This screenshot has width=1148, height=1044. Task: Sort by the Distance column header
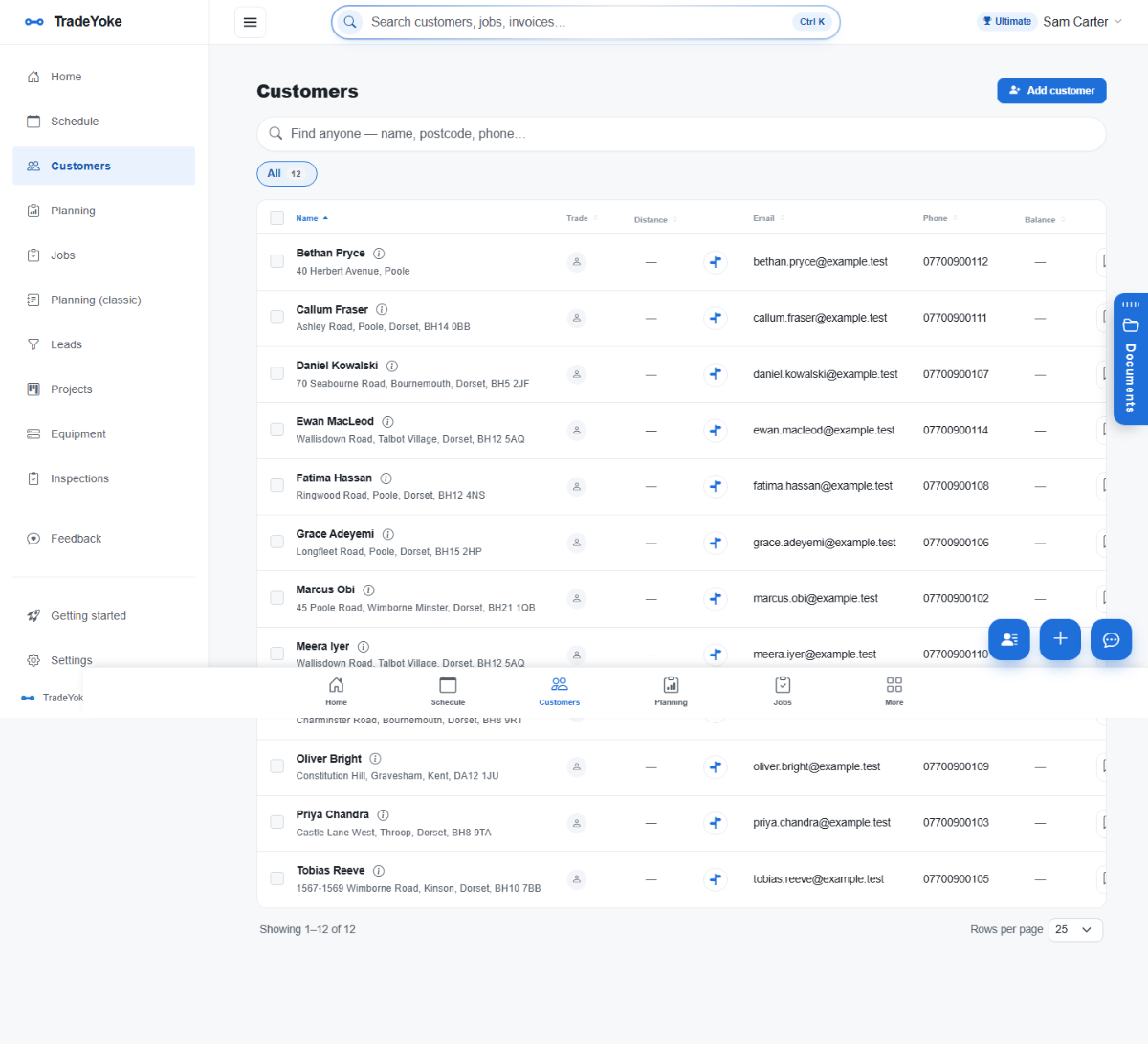coord(655,220)
